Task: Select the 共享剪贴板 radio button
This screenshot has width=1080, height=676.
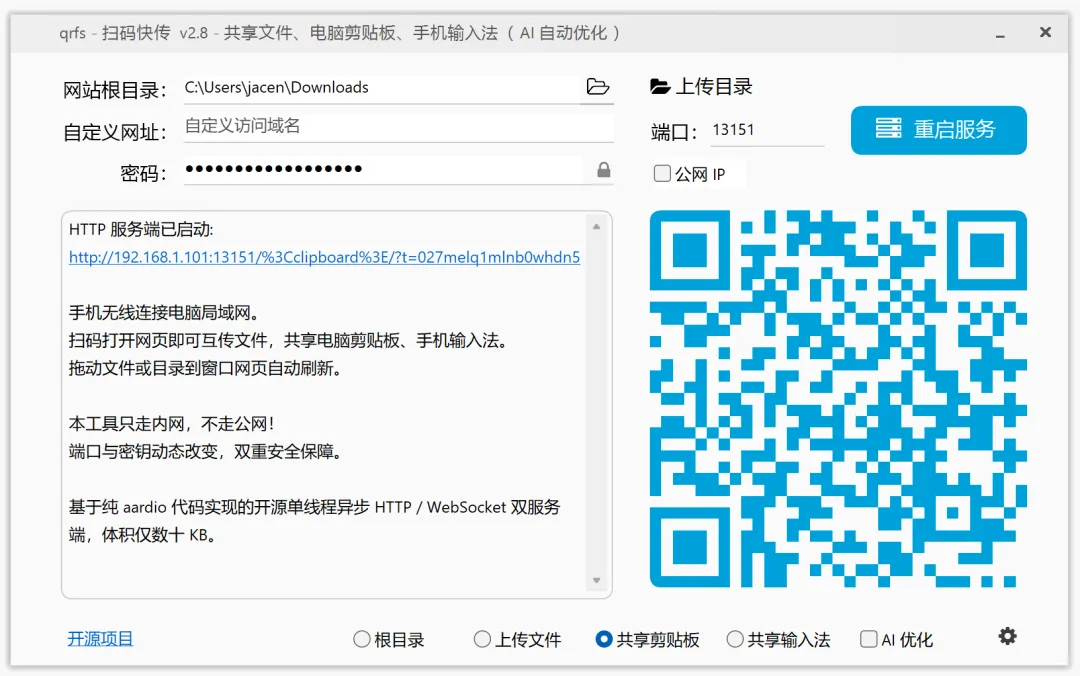Action: 603,639
